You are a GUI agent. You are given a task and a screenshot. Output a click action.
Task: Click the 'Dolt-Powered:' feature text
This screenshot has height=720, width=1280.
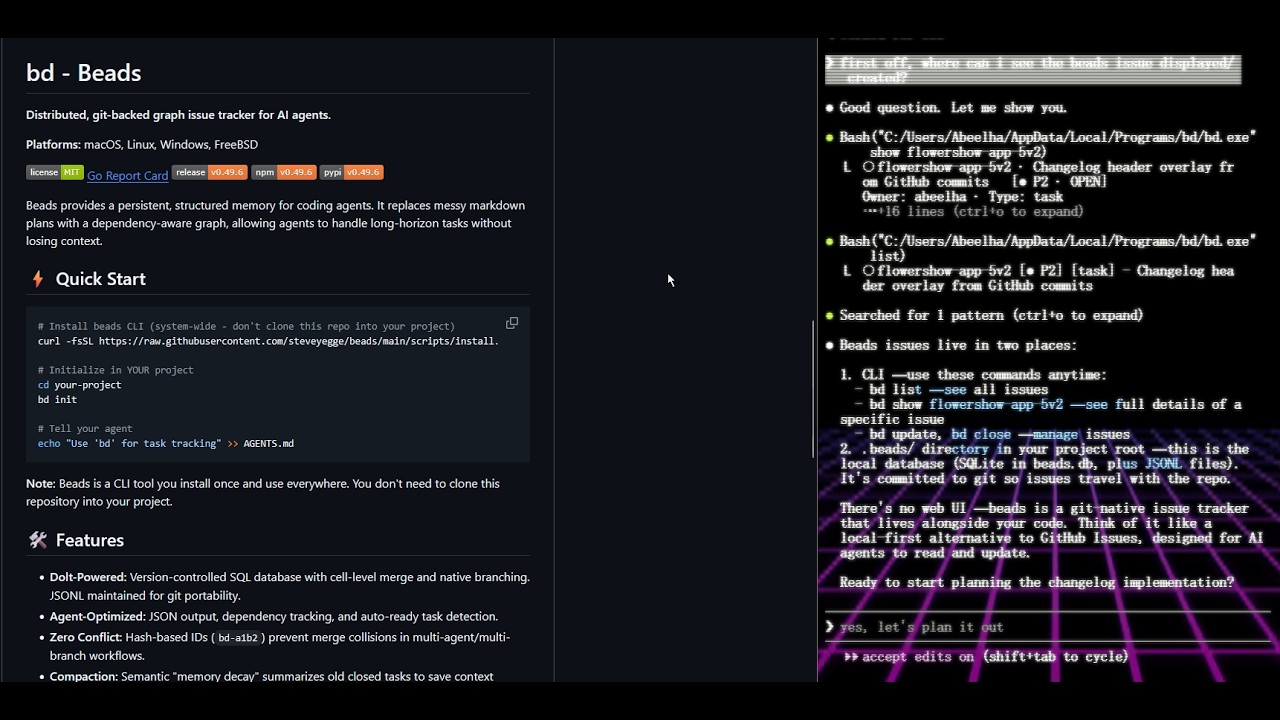pyautogui.click(x=88, y=577)
